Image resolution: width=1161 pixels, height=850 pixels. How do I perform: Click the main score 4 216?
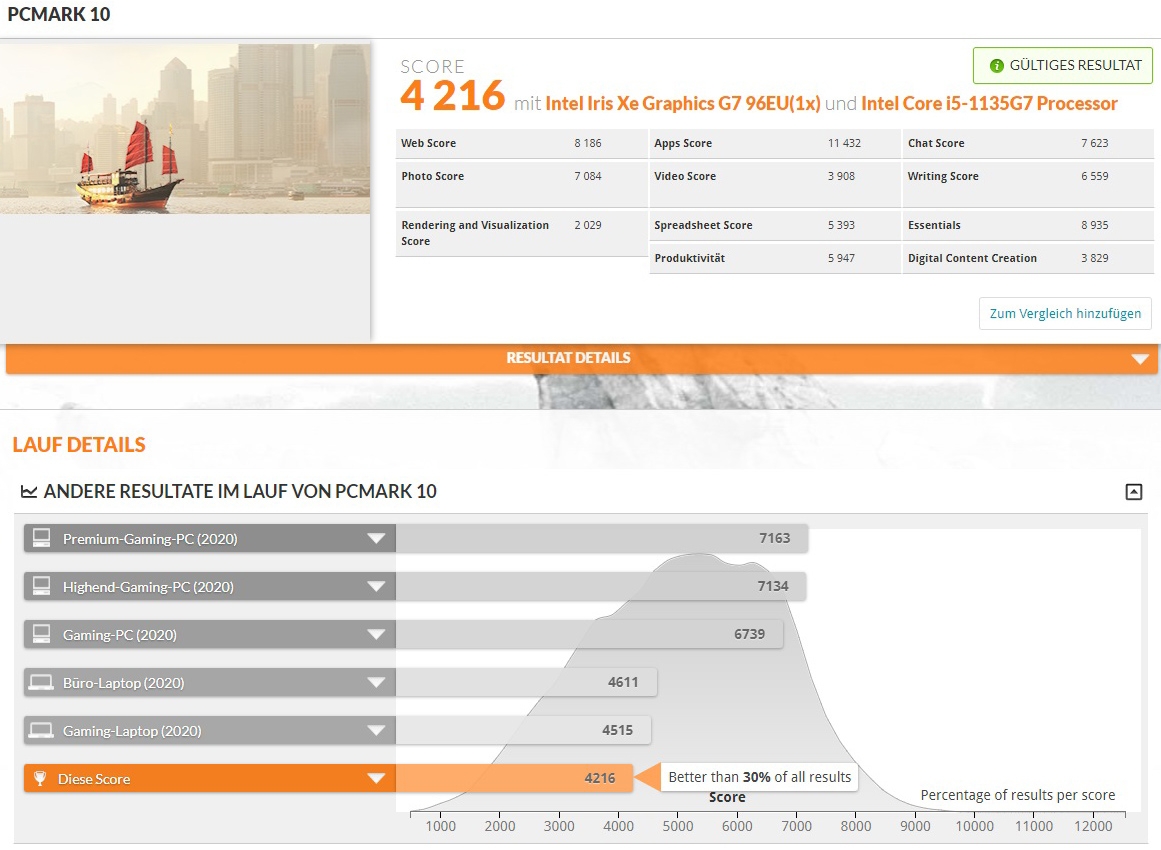(452, 96)
